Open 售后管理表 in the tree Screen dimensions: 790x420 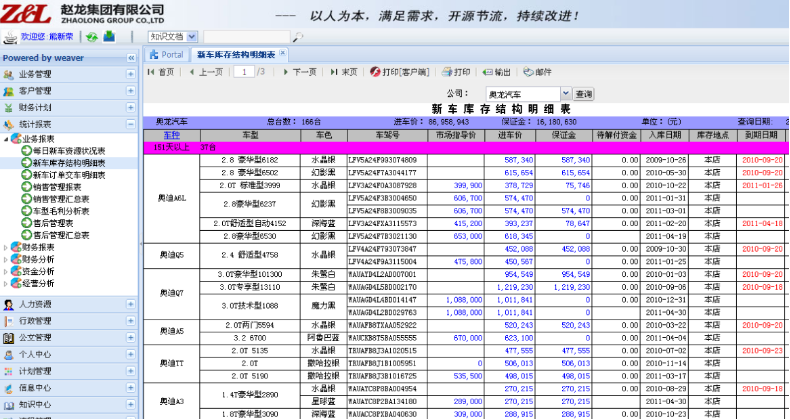pos(53,223)
